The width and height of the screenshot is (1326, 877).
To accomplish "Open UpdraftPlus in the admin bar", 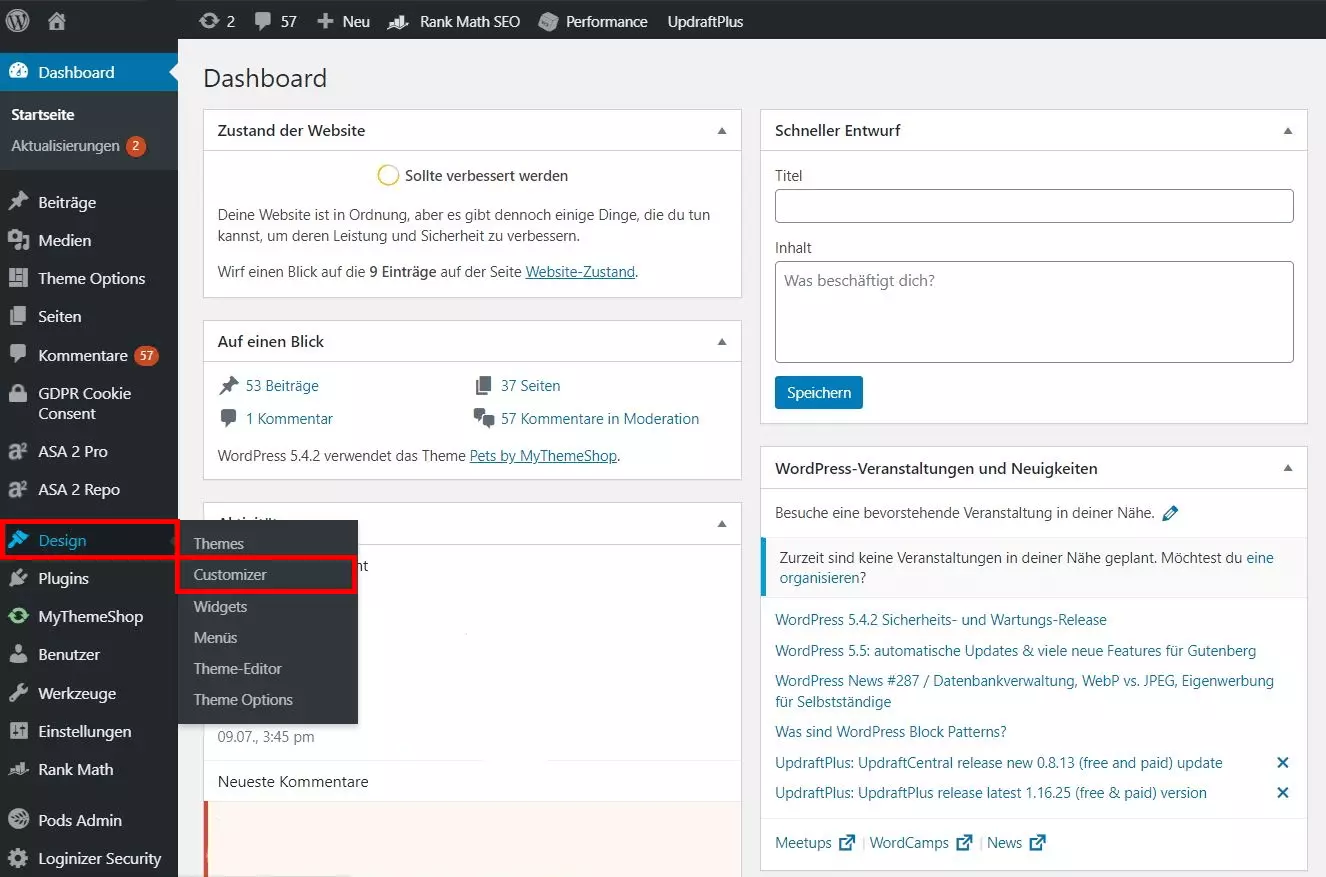I will [x=705, y=21].
